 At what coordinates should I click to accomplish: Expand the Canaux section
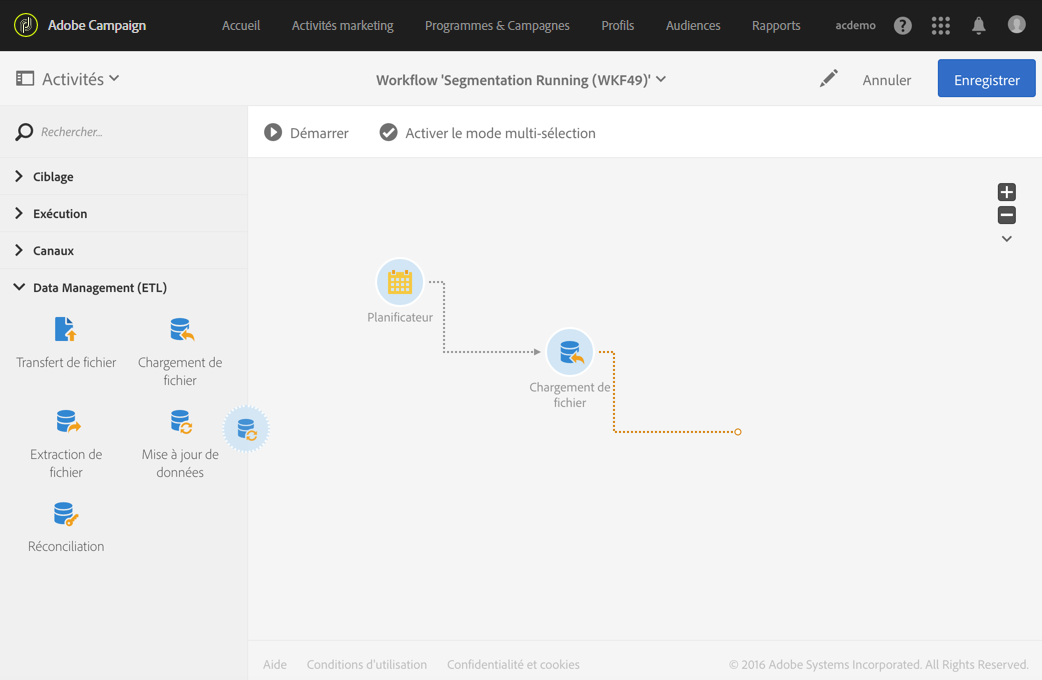[53, 251]
